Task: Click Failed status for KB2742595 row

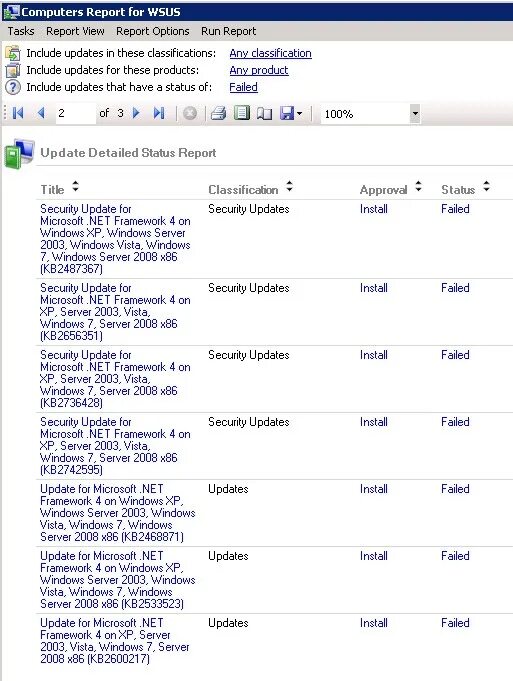Action: click(x=455, y=422)
